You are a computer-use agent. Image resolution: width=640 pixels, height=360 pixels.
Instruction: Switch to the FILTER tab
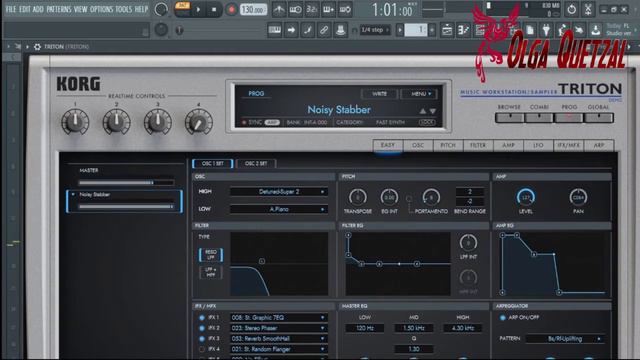478,145
